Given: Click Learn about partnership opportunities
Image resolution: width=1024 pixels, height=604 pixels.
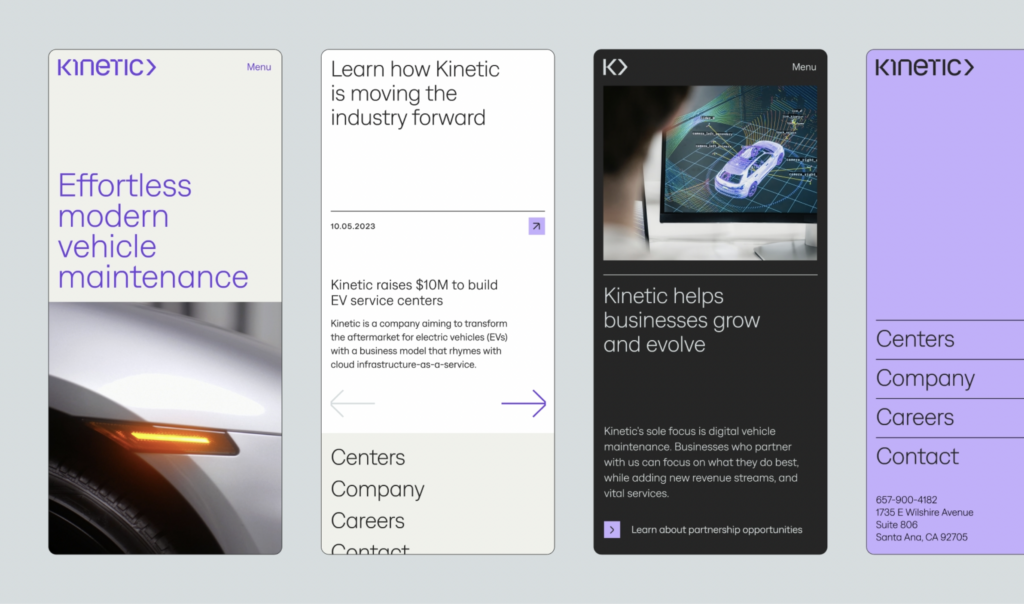Looking at the screenshot, I should tap(715, 529).
